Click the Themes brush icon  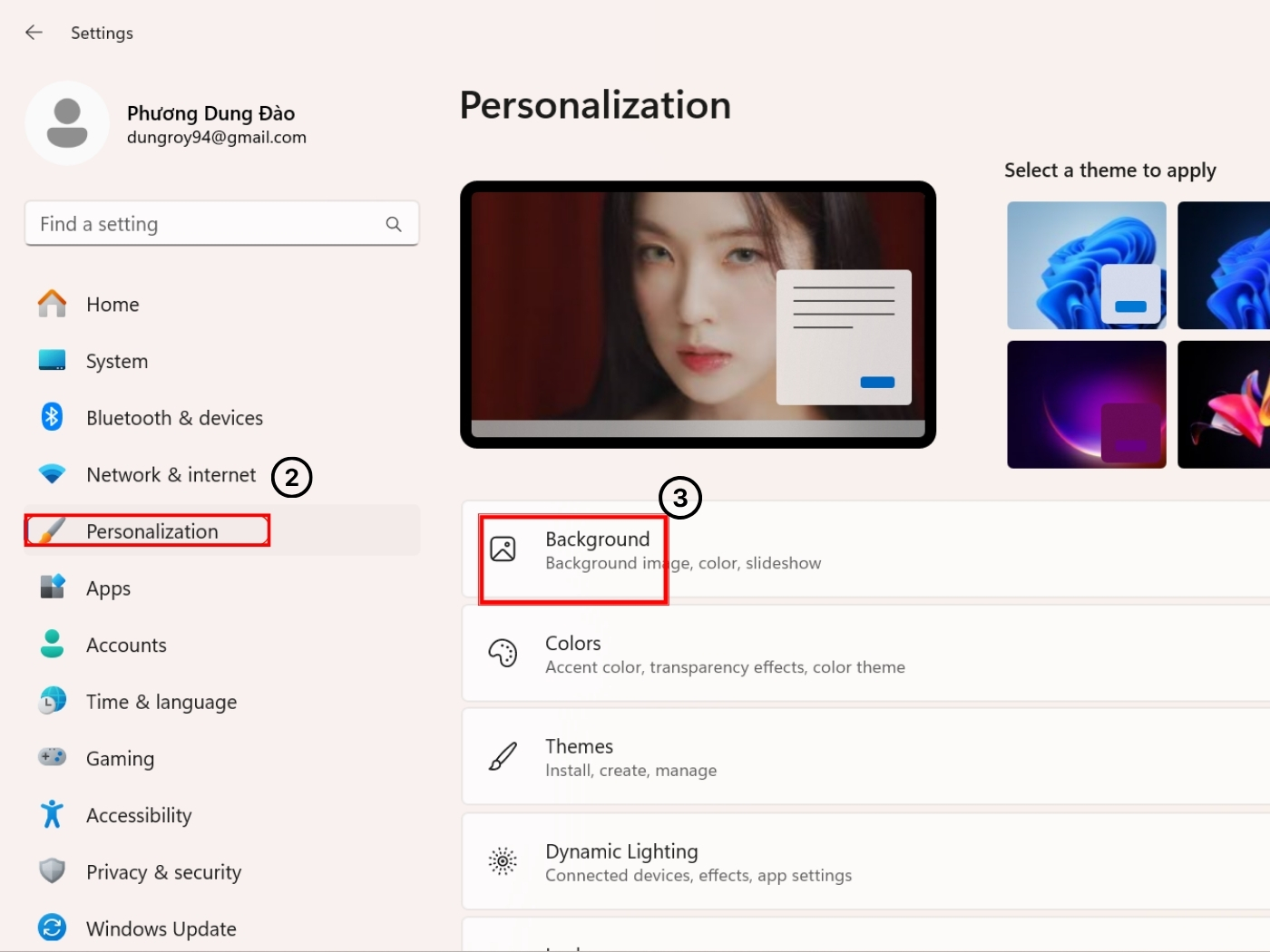503,756
